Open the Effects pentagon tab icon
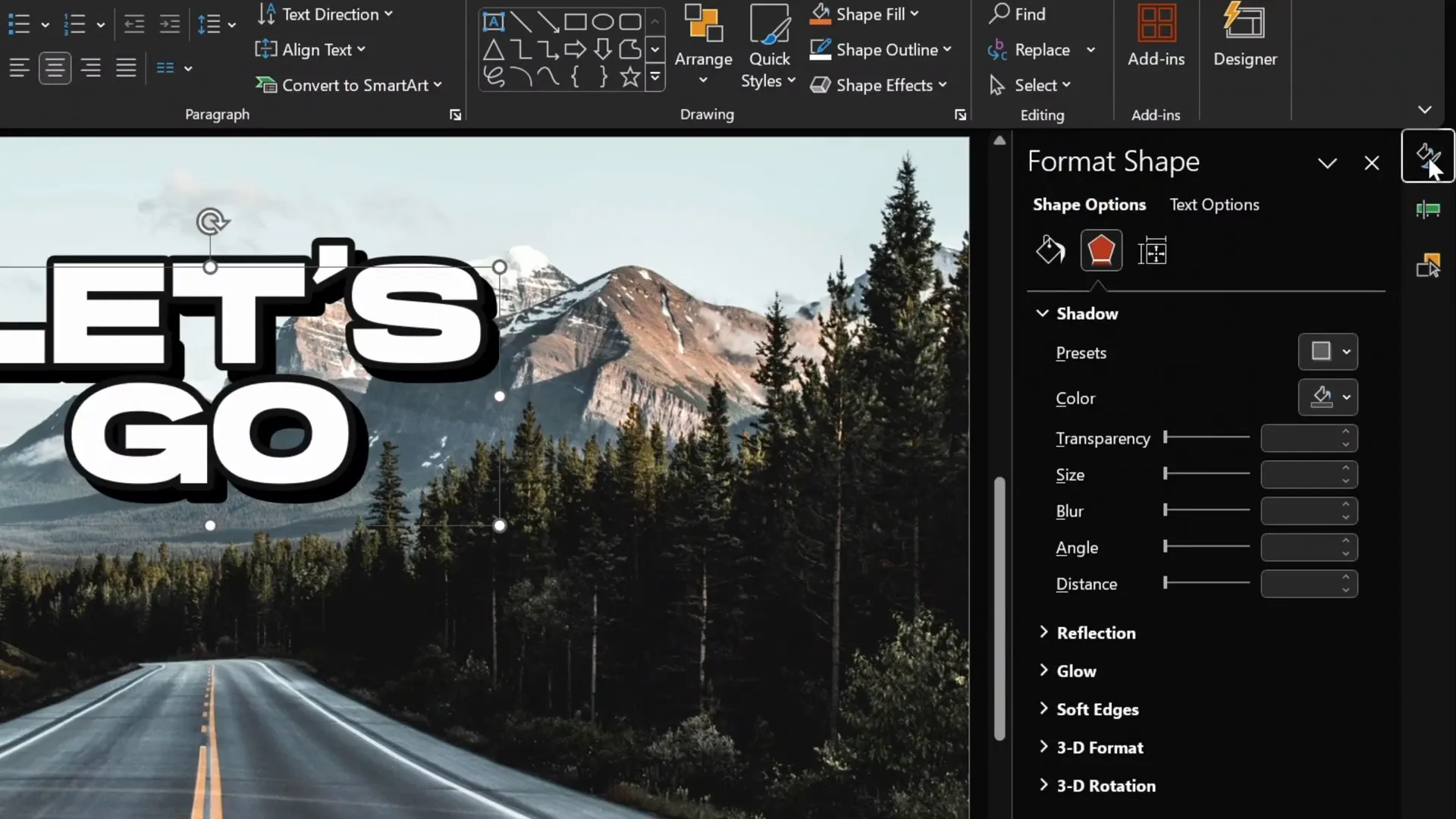The width and height of the screenshot is (1456, 819). pos(1101,250)
